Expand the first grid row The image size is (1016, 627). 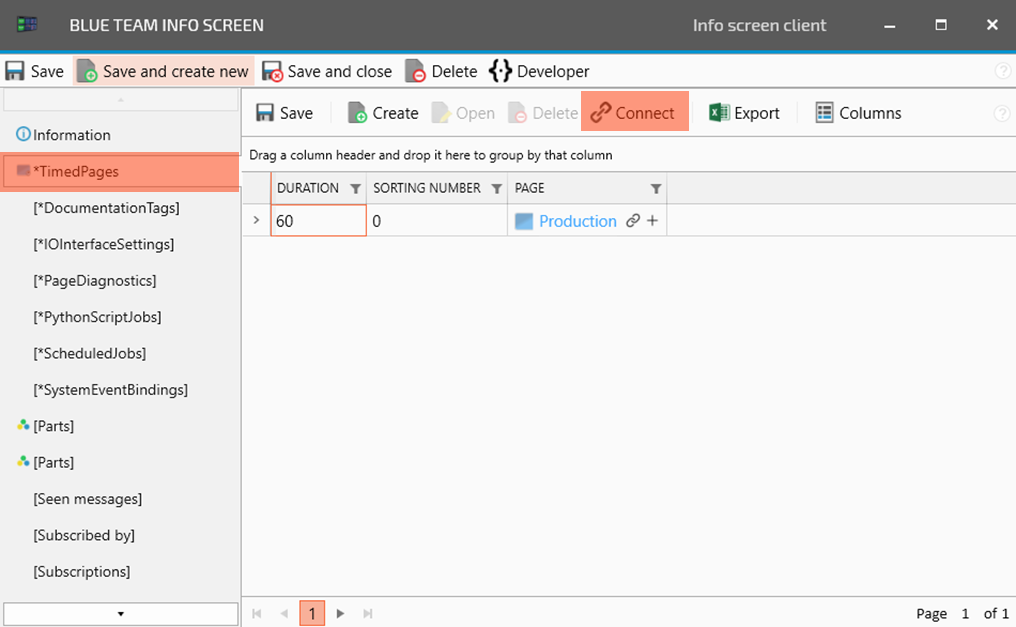[x=256, y=221]
